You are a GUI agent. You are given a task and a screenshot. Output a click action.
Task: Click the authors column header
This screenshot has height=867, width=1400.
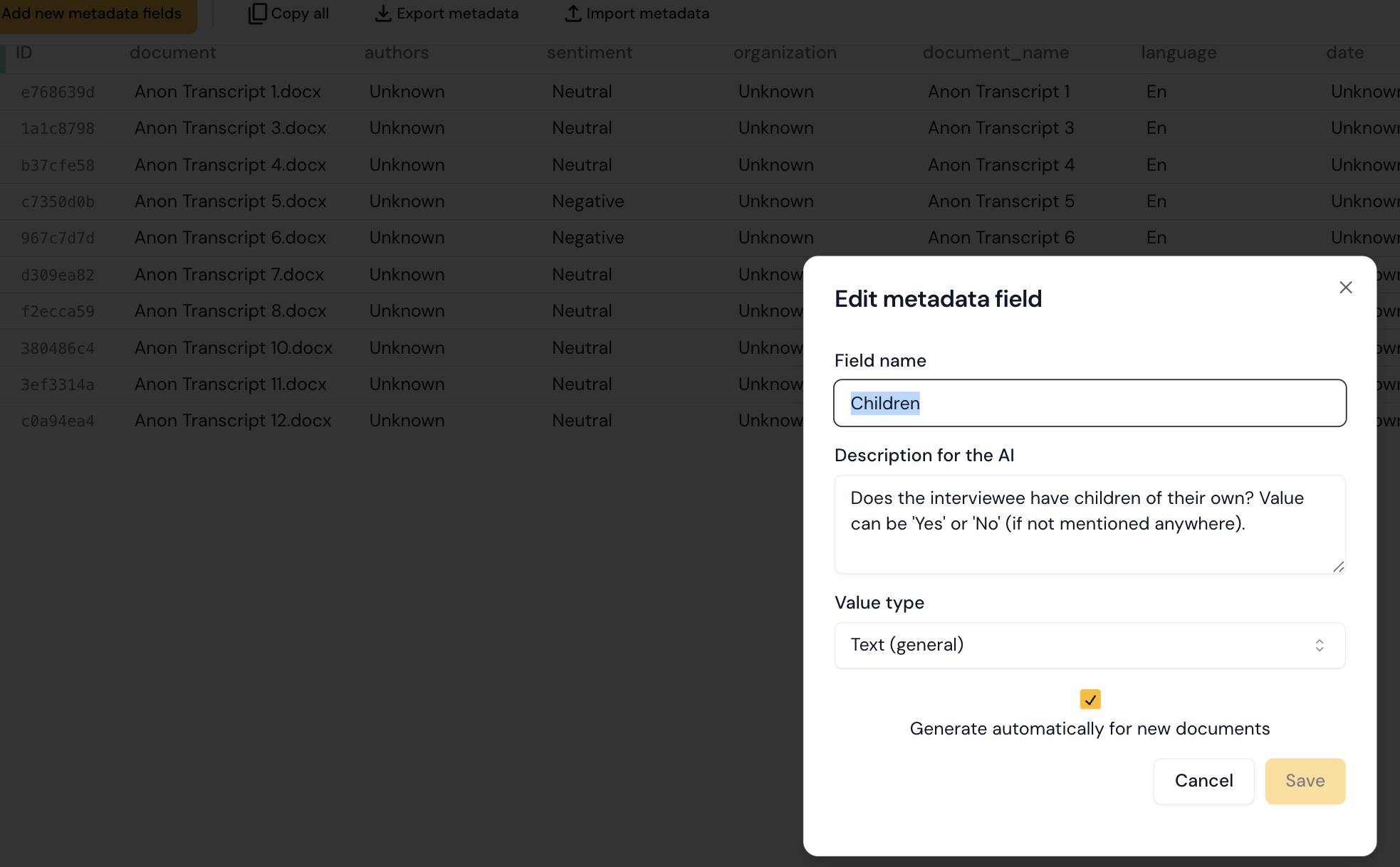coord(396,53)
